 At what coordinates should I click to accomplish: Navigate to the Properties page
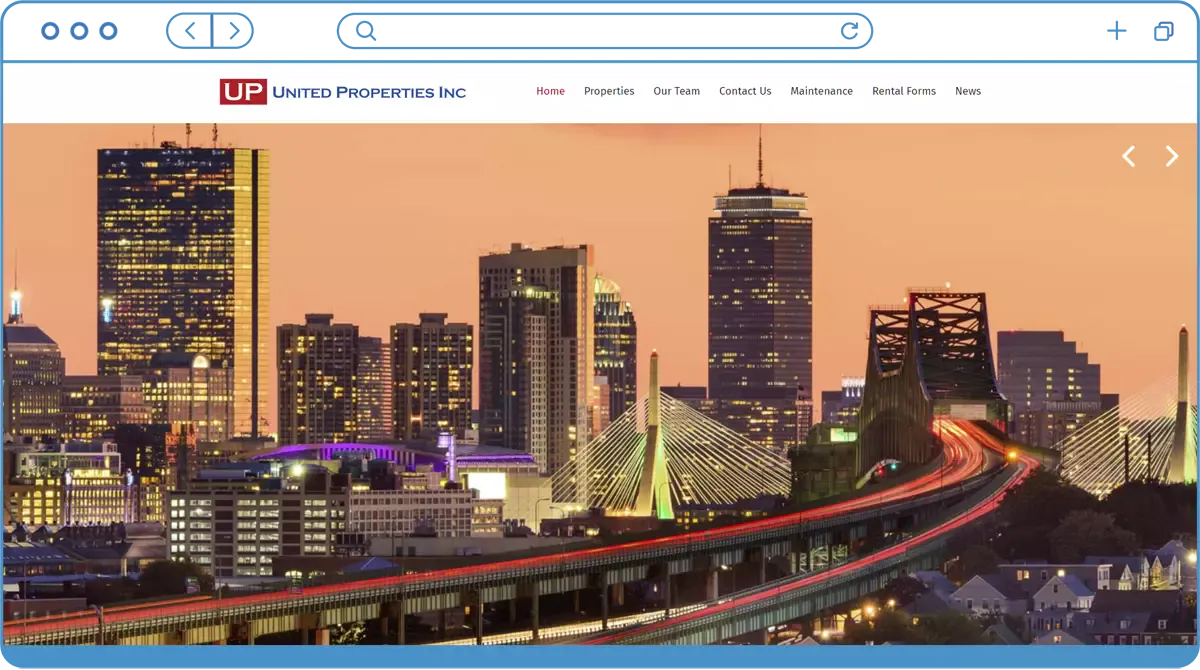coord(609,91)
